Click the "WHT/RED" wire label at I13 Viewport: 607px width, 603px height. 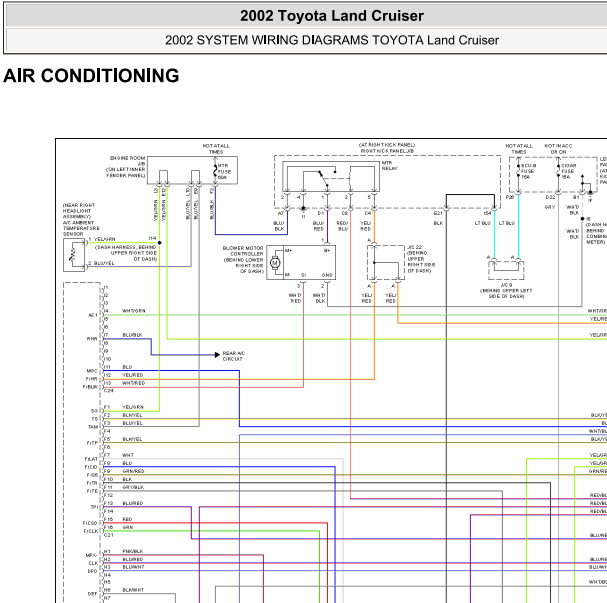(134, 383)
